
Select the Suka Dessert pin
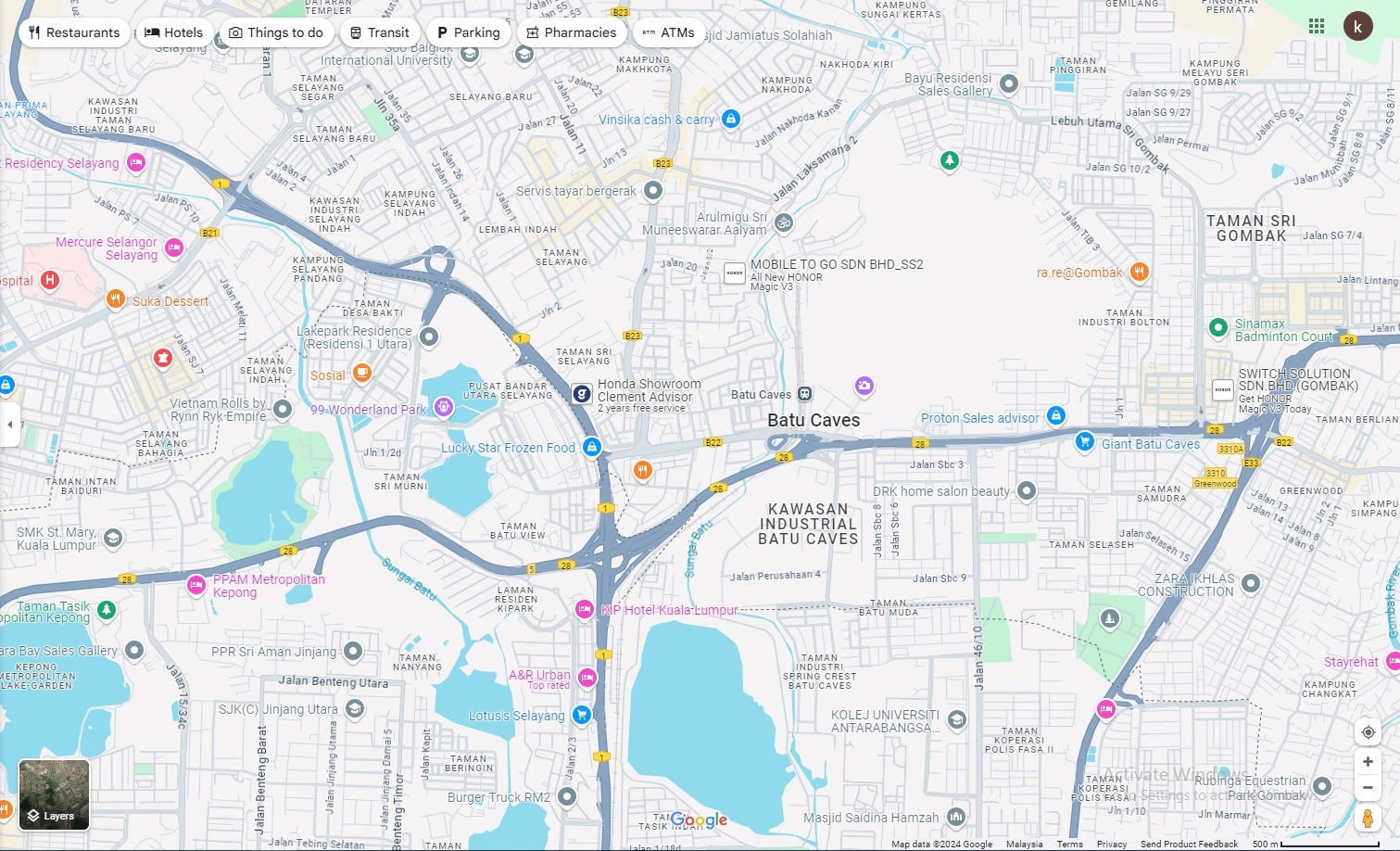pyautogui.click(x=116, y=298)
